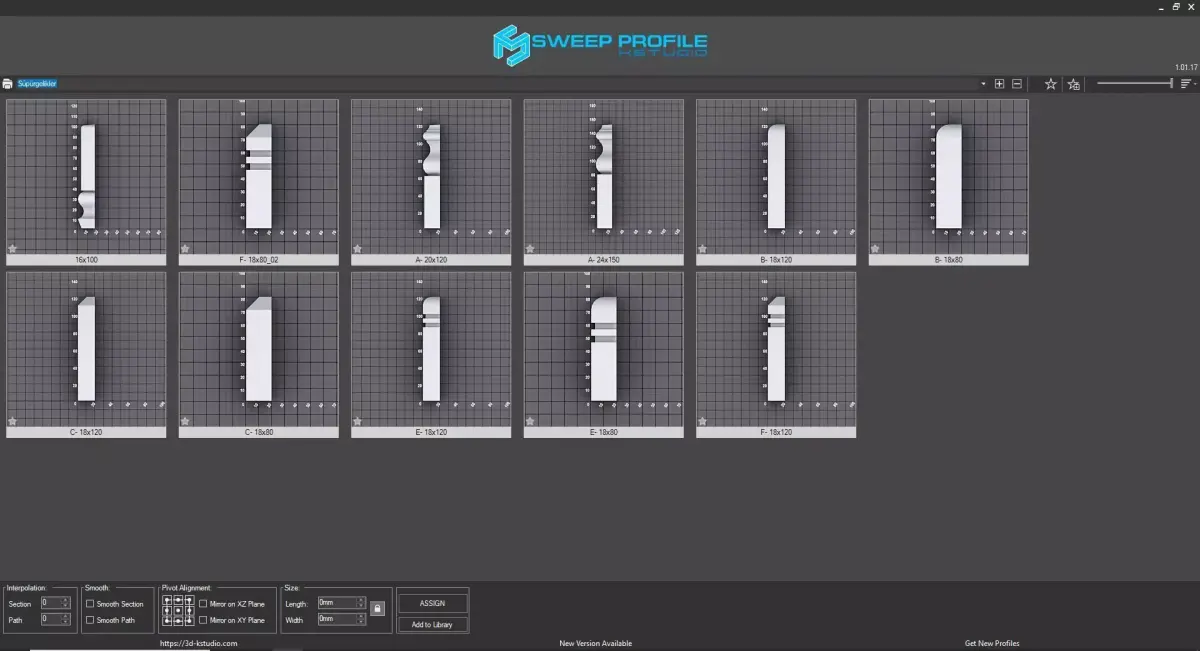The width and height of the screenshot is (1200, 651).
Task: Set pivot alignment to the top-right point
Action: pos(189,600)
